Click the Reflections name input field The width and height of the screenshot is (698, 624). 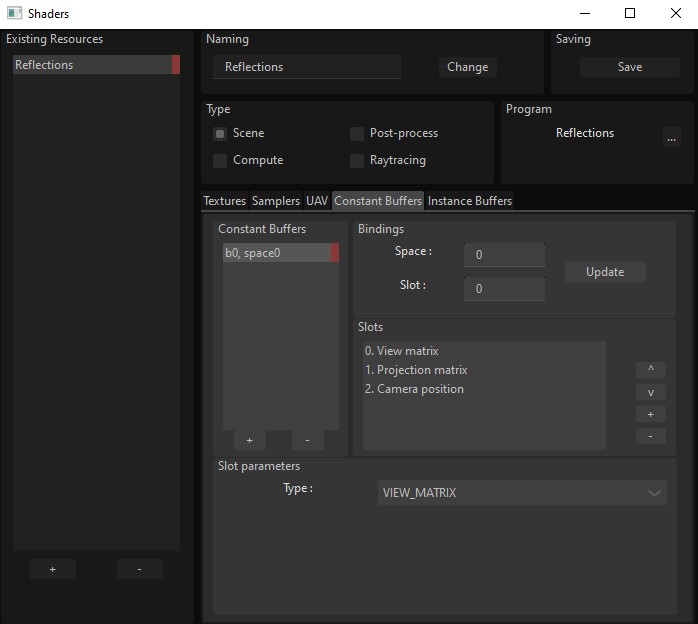307,67
